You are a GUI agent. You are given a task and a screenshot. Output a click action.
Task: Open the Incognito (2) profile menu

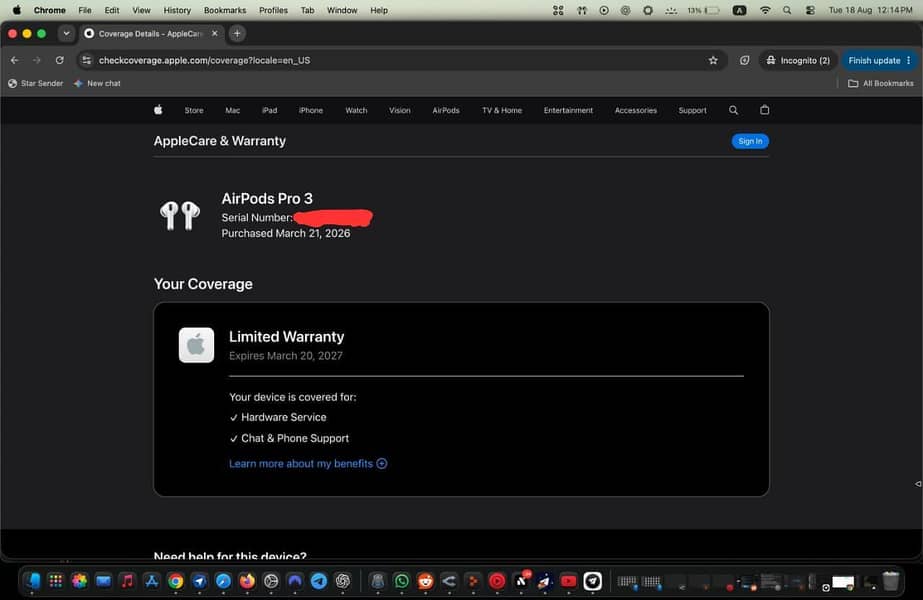point(798,60)
